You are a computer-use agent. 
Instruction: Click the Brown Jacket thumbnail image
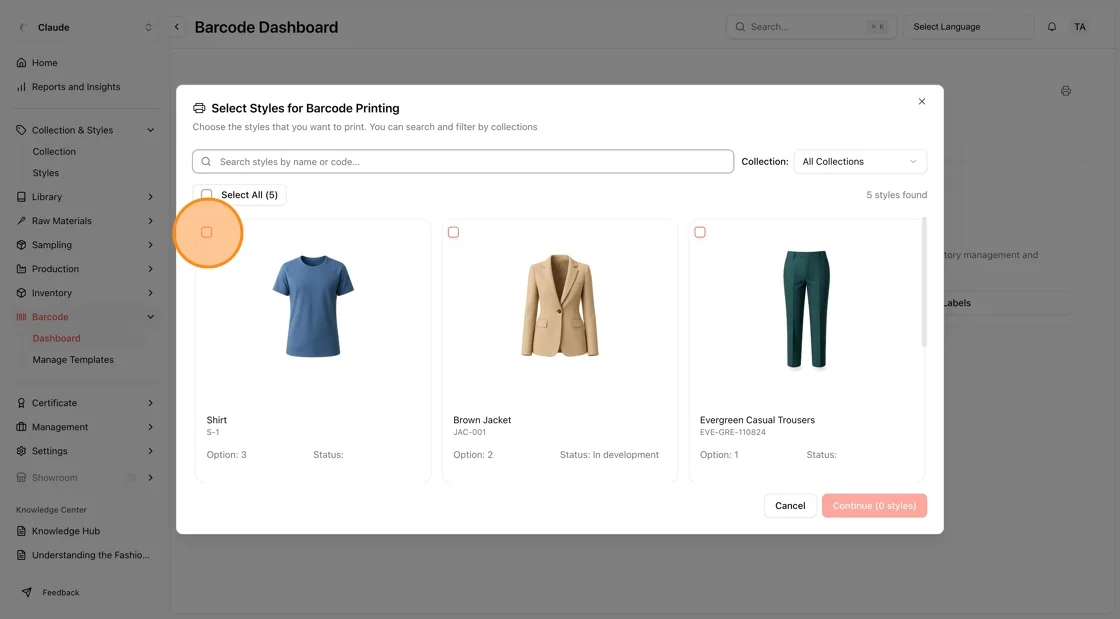(x=559, y=306)
